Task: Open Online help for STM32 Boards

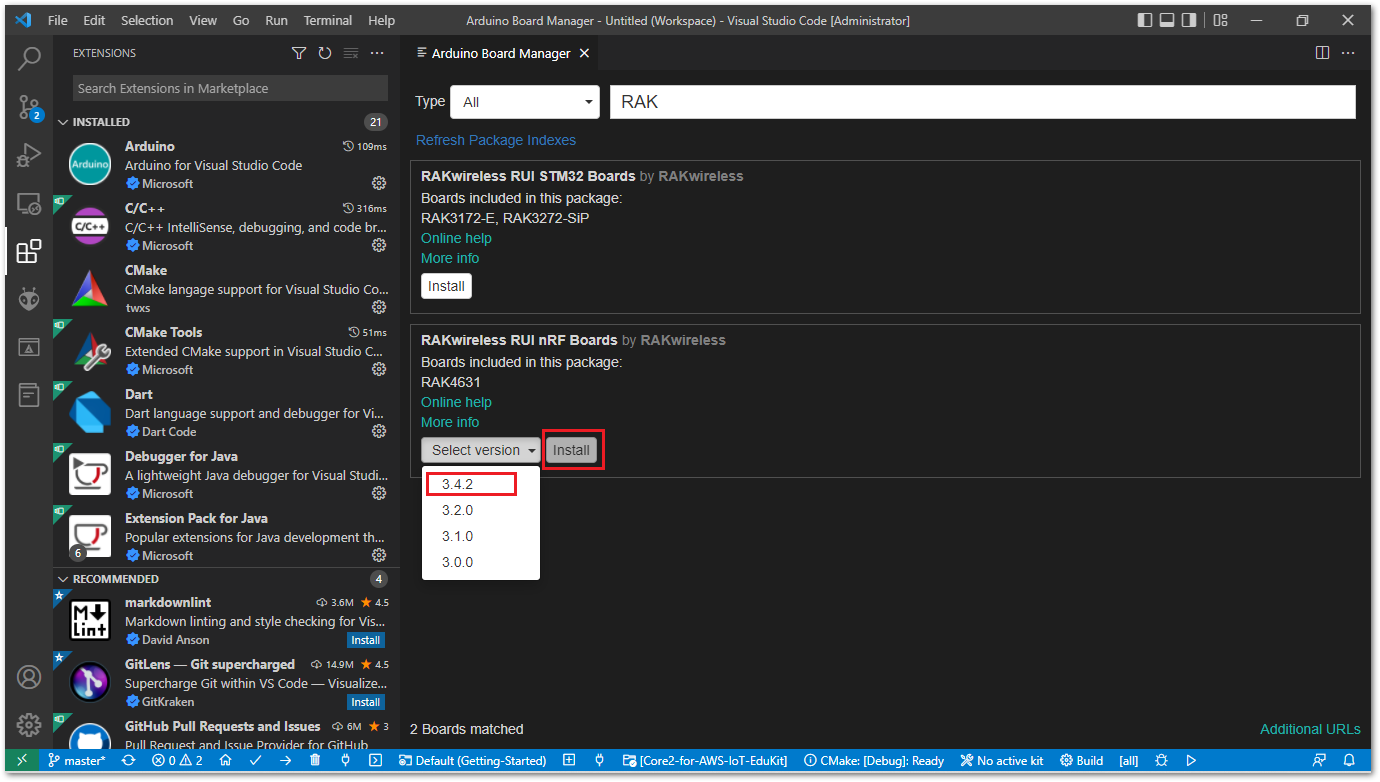Action: pyautogui.click(x=456, y=238)
